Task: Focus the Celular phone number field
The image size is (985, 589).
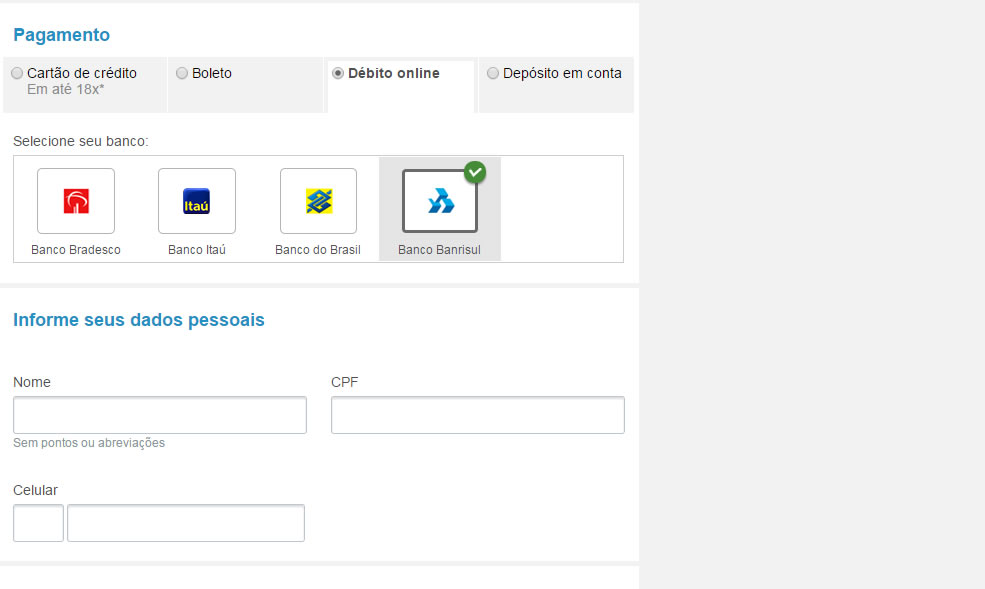Action: click(x=186, y=523)
